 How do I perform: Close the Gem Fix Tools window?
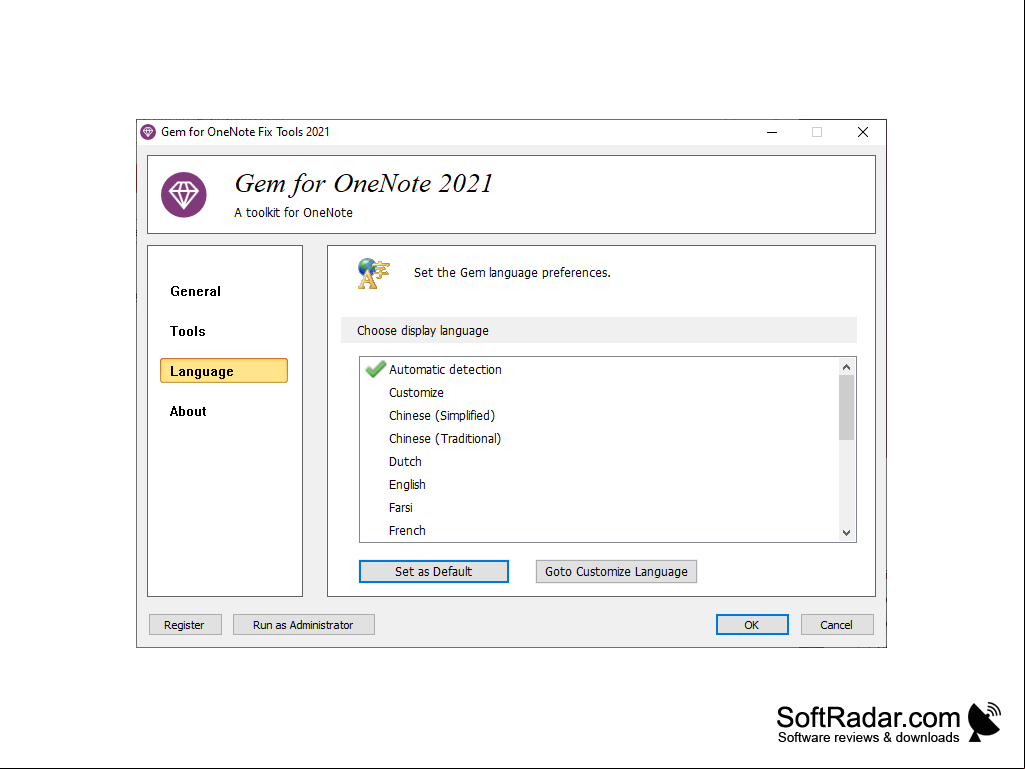click(x=863, y=132)
